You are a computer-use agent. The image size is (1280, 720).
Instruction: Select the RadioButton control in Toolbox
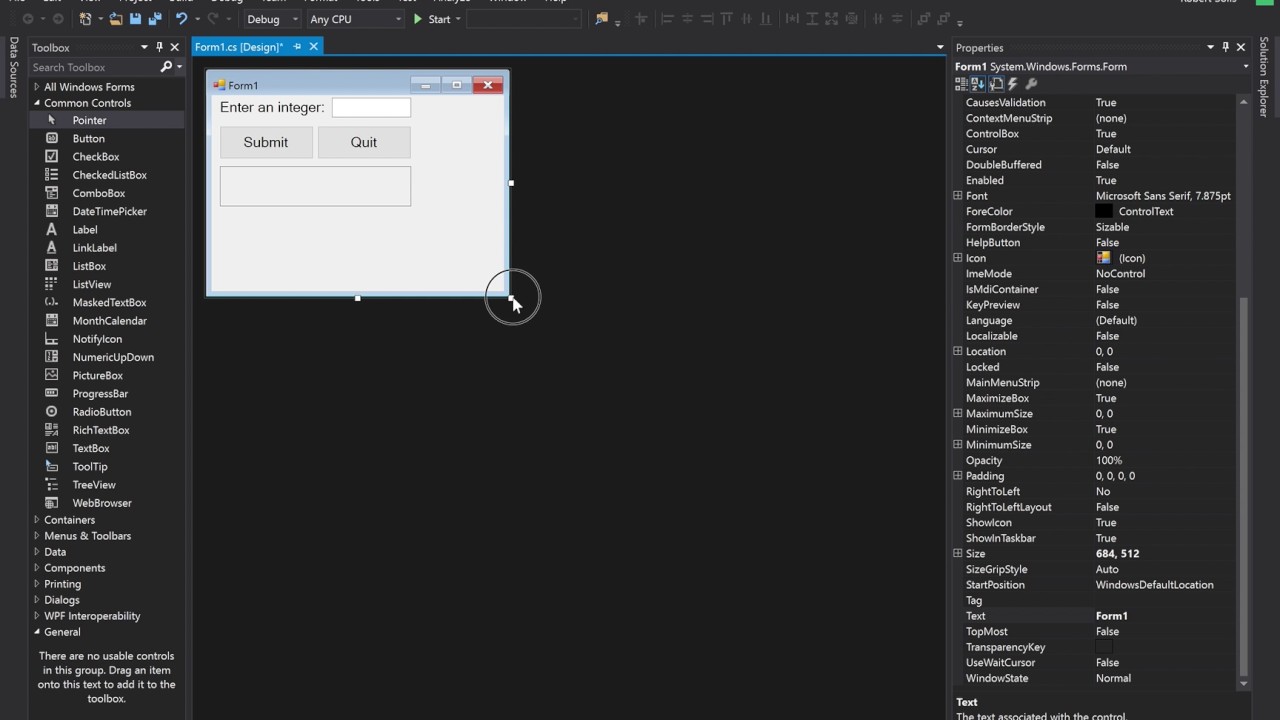pos(102,412)
